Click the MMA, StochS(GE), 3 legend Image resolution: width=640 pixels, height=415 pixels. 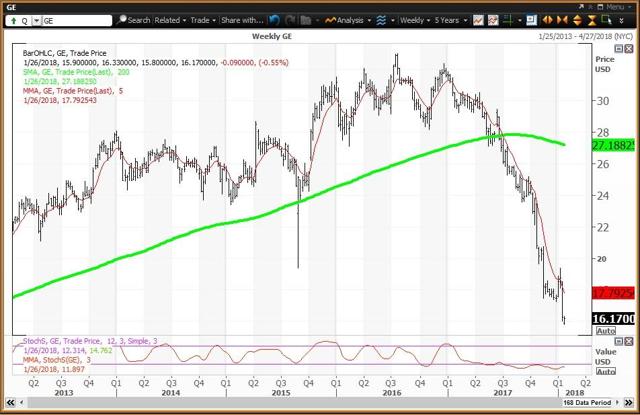[x=57, y=360]
